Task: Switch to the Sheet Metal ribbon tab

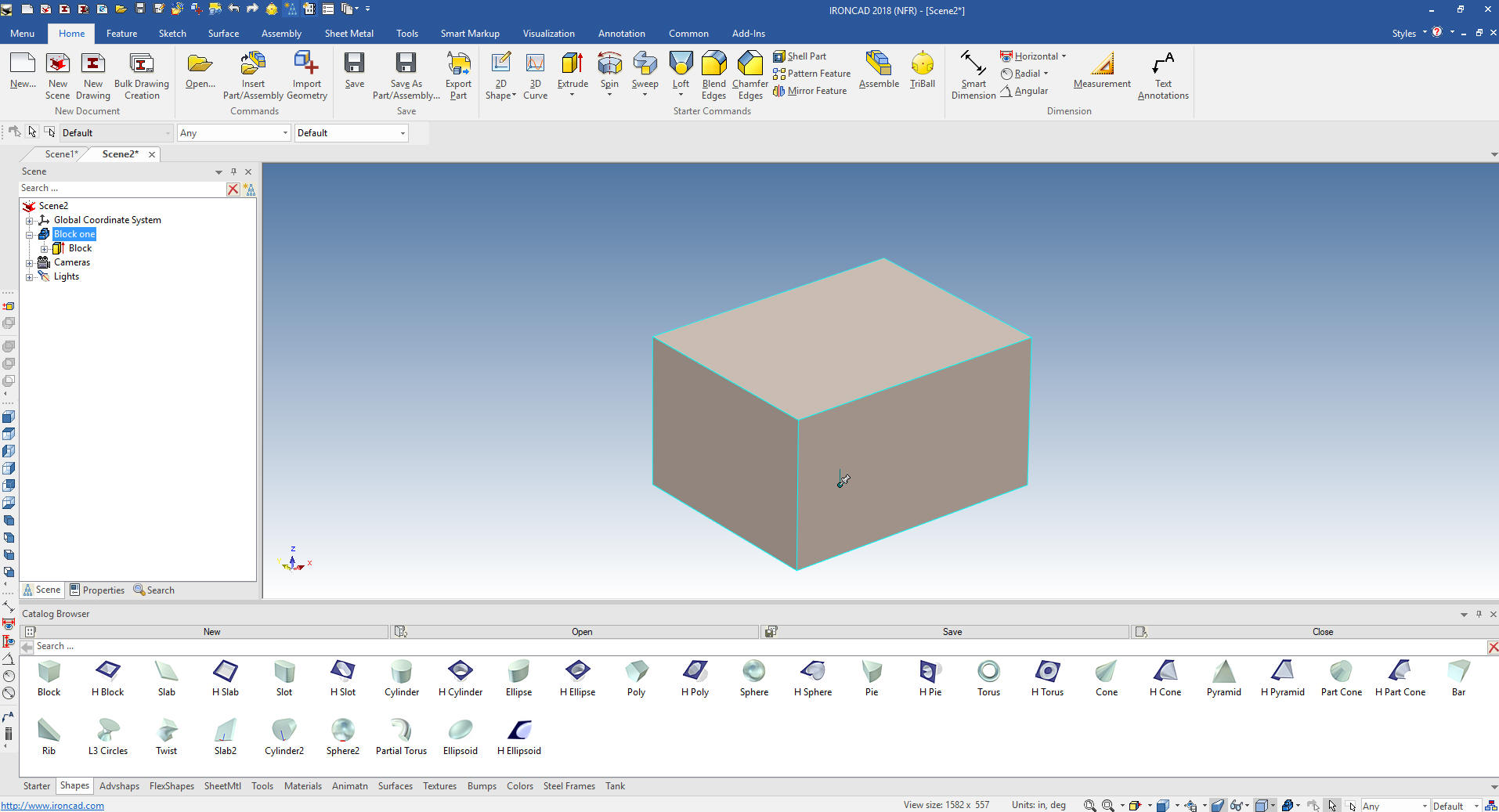Action: pos(349,34)
